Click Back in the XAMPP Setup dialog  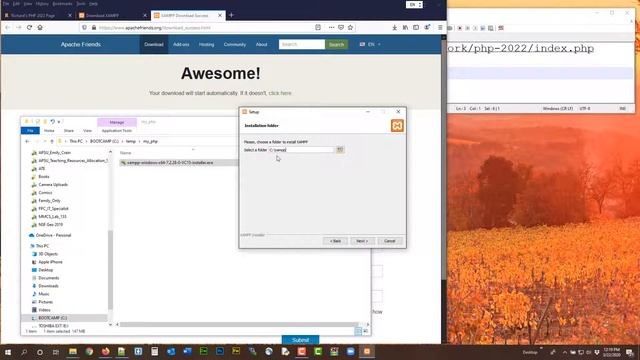pos(335,241)
